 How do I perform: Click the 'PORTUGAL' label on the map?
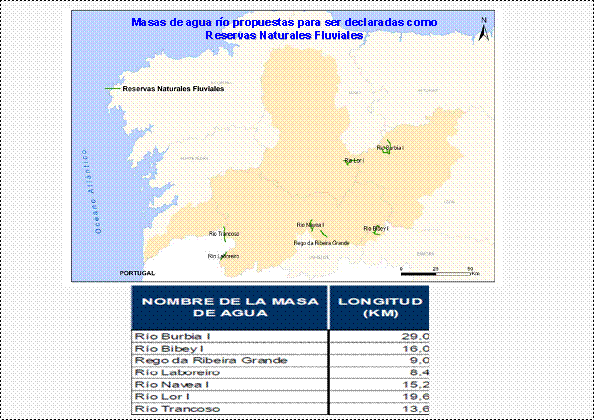coord(137,273)
